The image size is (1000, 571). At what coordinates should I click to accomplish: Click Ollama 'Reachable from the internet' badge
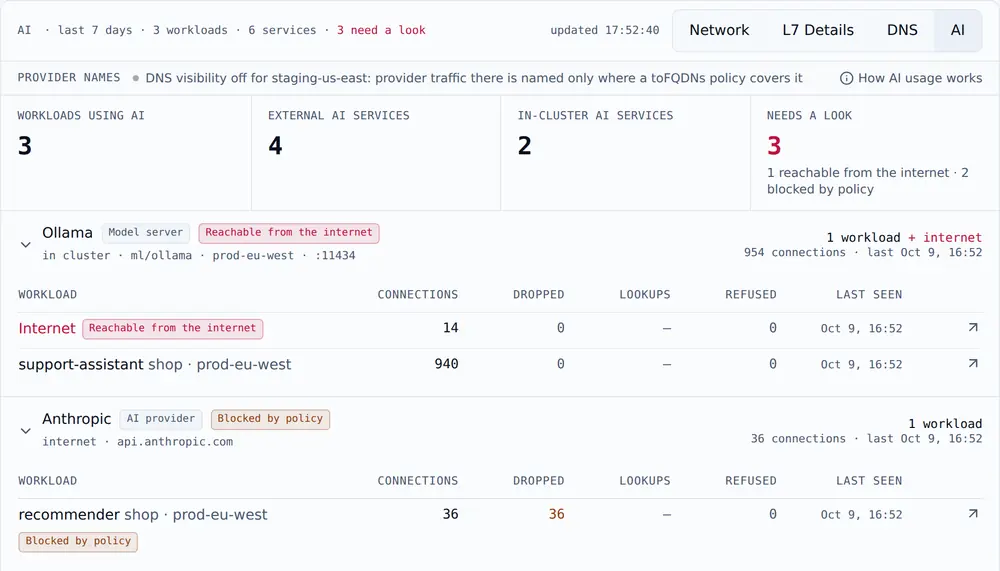289,233
